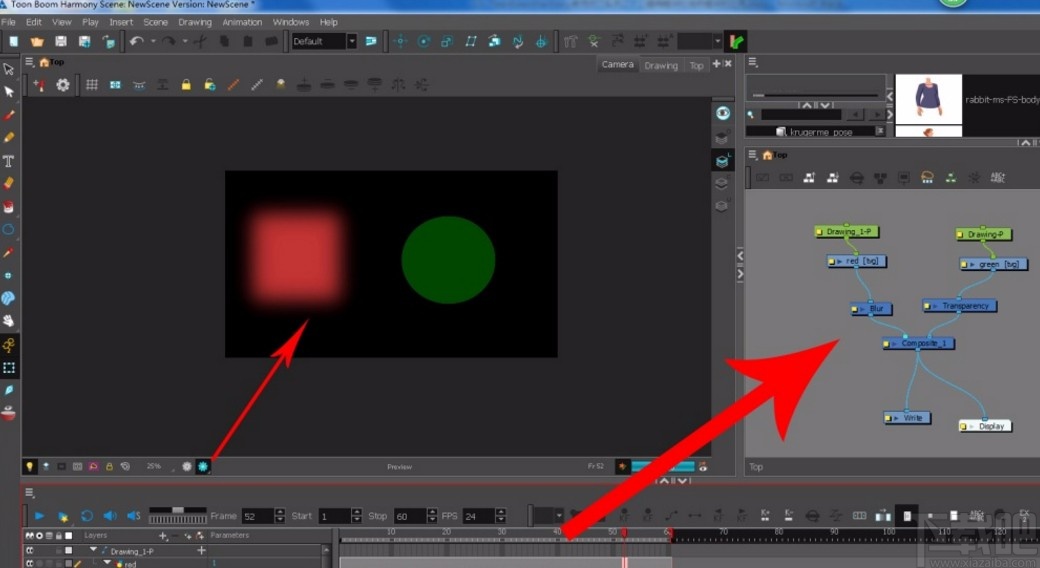
Task: Adjust the library preview size slider
Action: click(x=815, y=96)
